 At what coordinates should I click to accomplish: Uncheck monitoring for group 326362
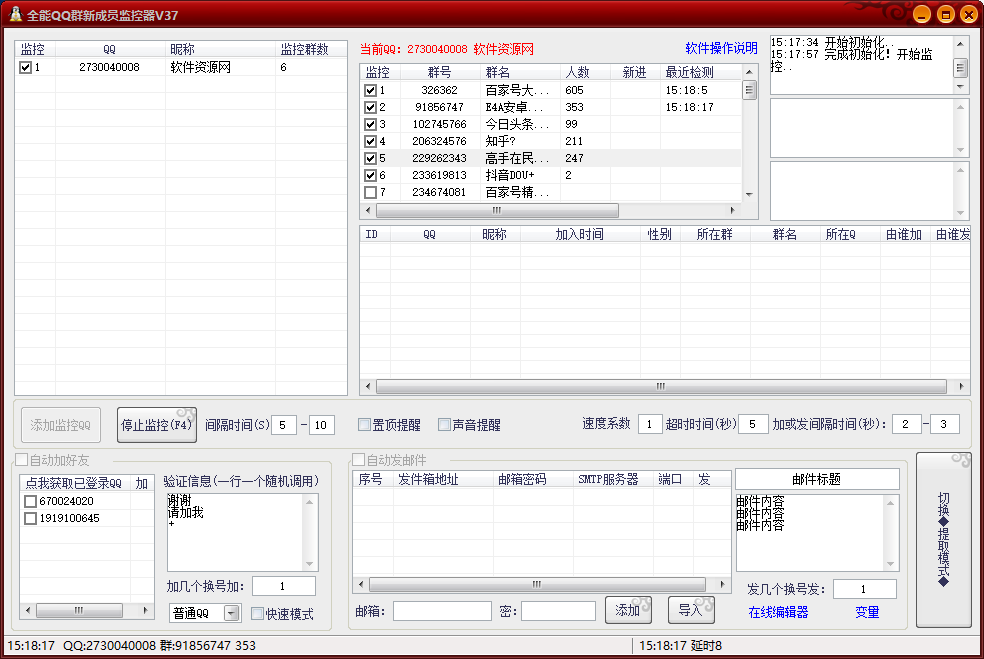tap(370, 89)
